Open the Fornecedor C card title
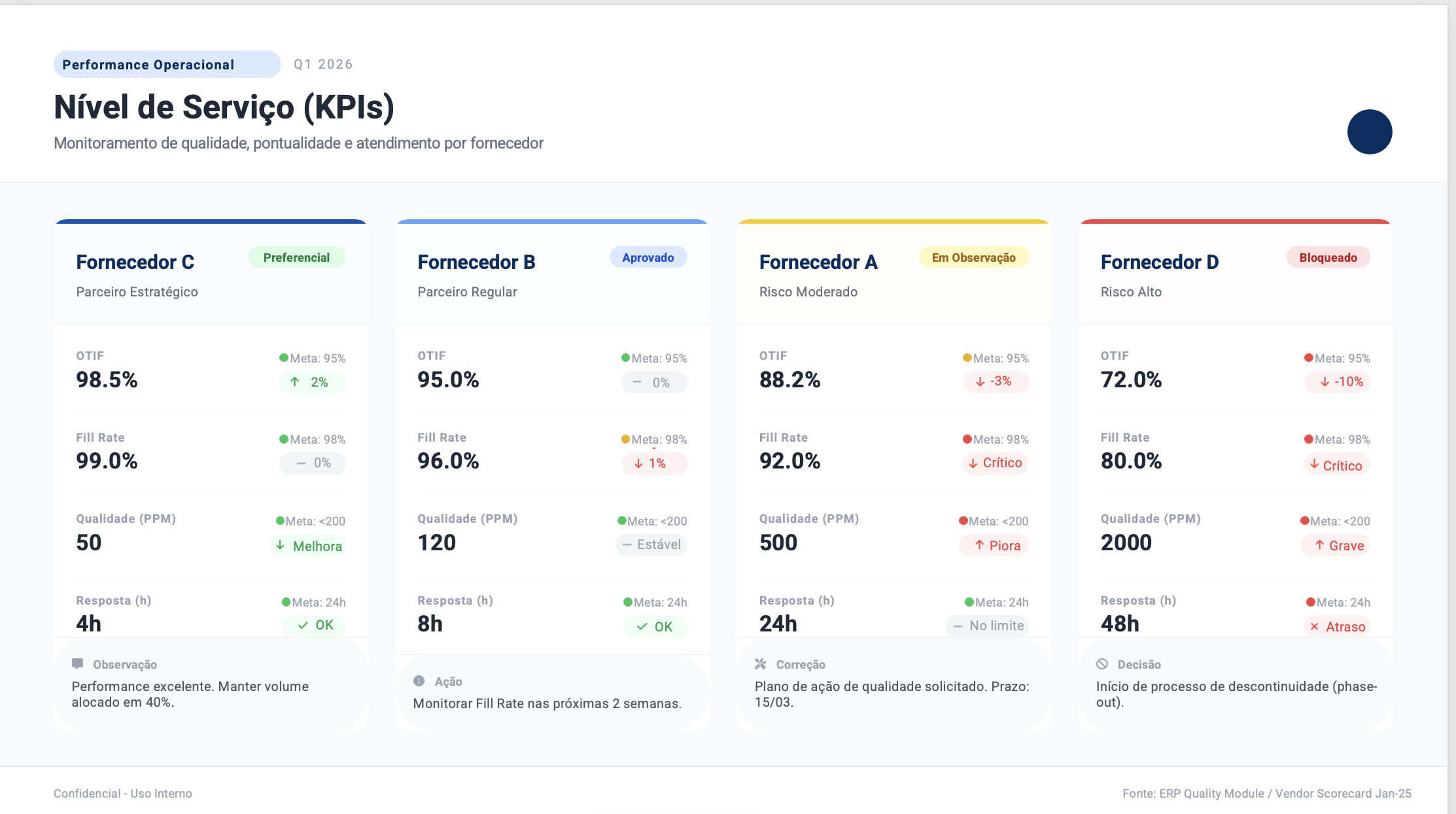The image size is (1456, 814). pos(135,262)
